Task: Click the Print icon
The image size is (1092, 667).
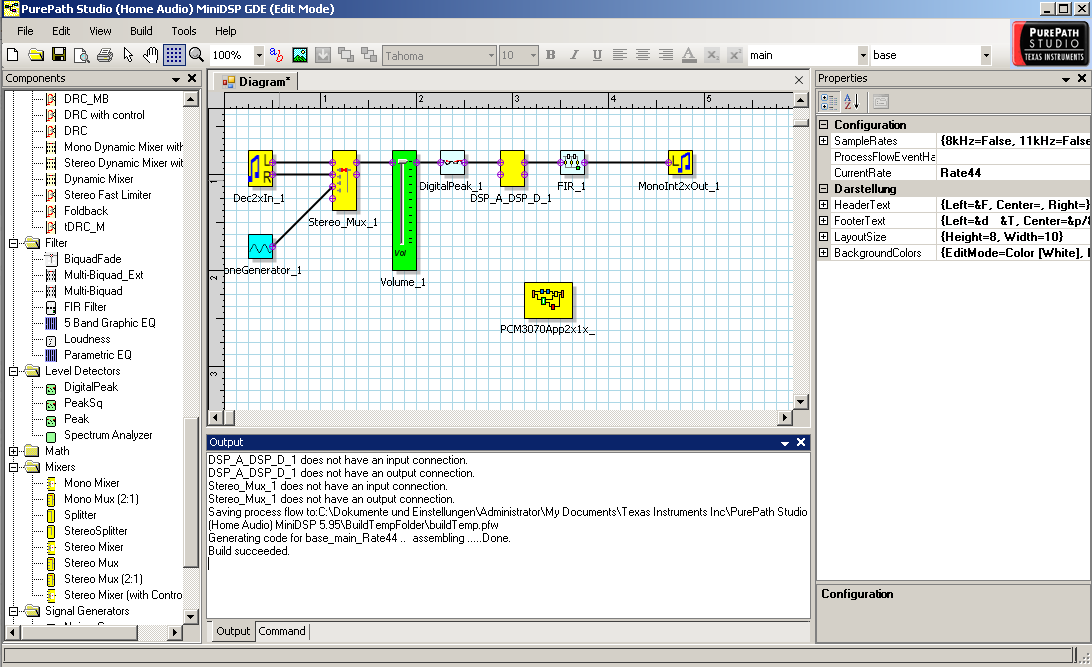Action: 104,55
